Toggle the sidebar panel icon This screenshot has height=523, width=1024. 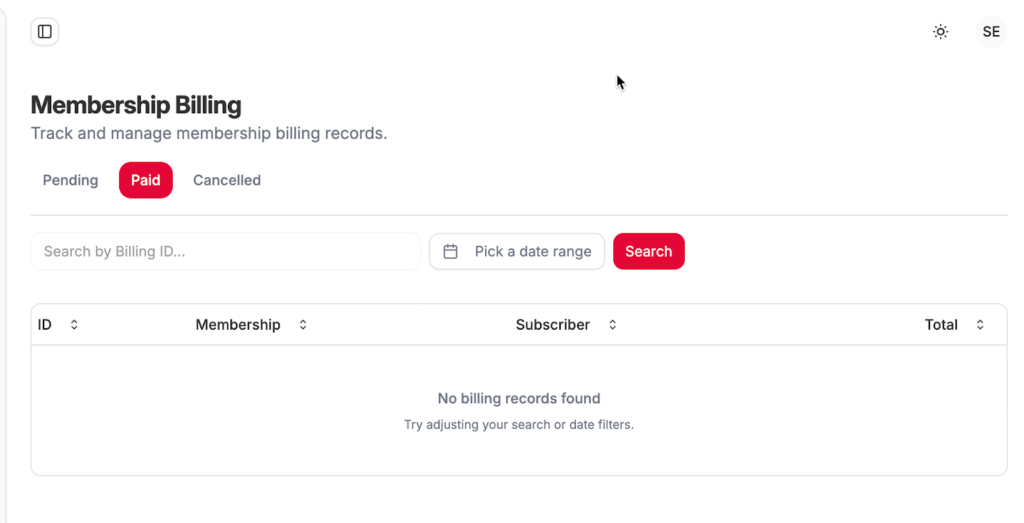[45, 32]
